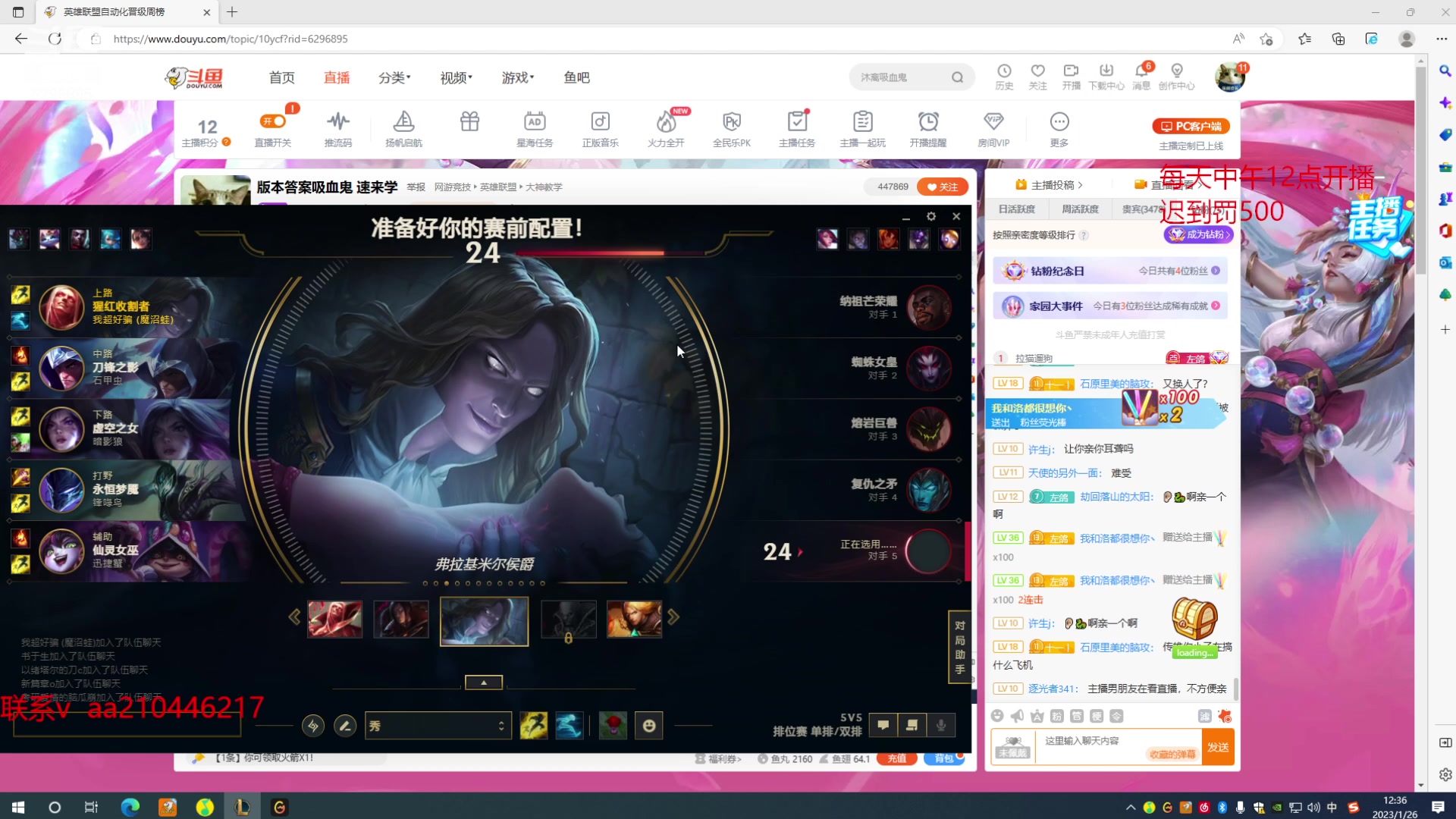The width and height of the screenshot is (1456, 819).
Task: Open 关注 heart icon in header
Action: point(1037,77)
